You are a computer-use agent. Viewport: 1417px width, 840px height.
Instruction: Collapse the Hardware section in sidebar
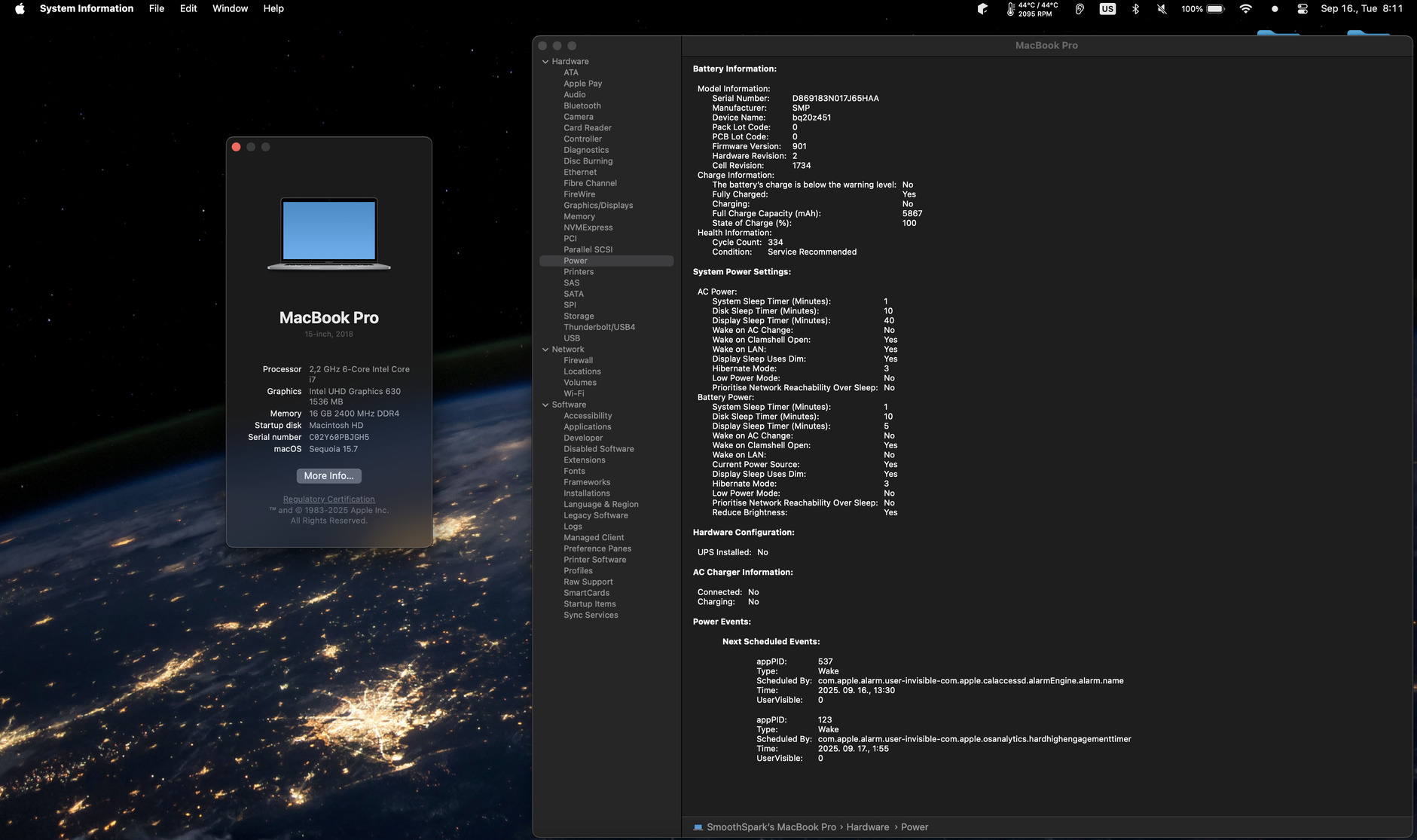545,62
